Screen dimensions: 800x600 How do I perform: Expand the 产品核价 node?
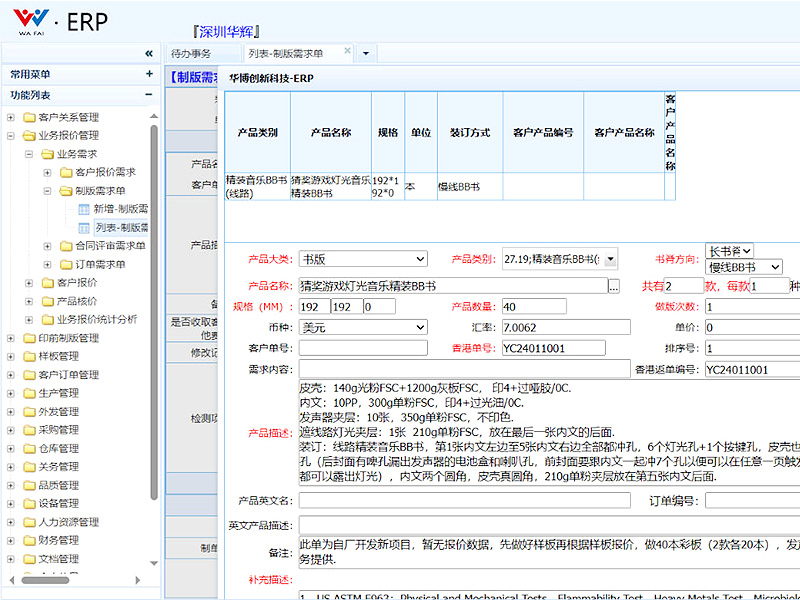29,301
